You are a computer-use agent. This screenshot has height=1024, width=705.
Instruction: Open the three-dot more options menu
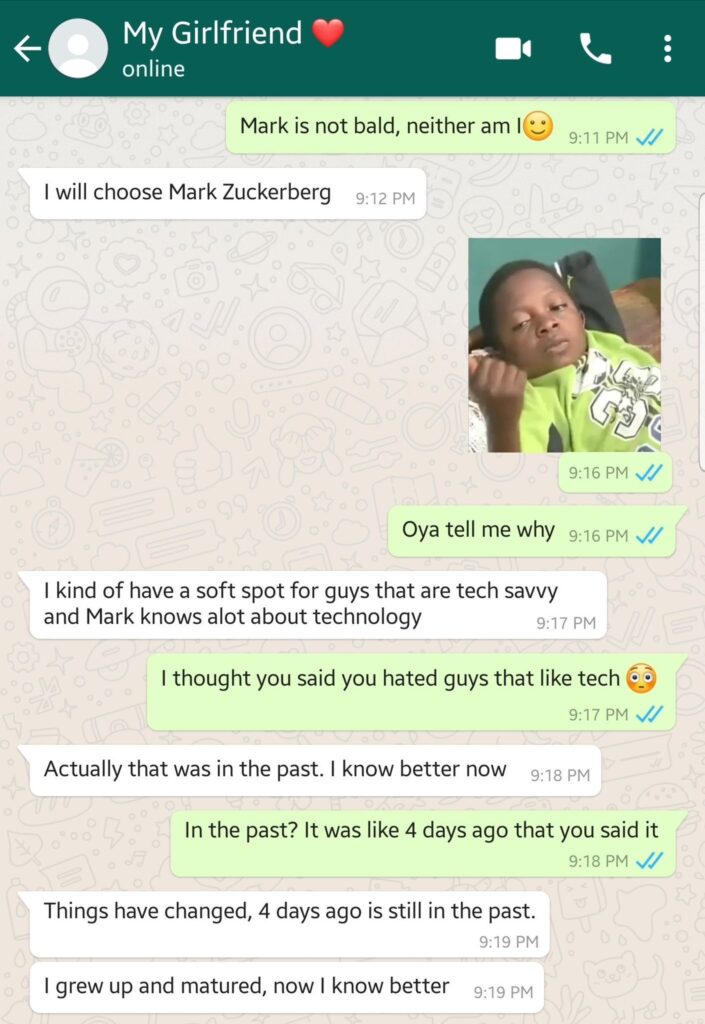point(667,48)
